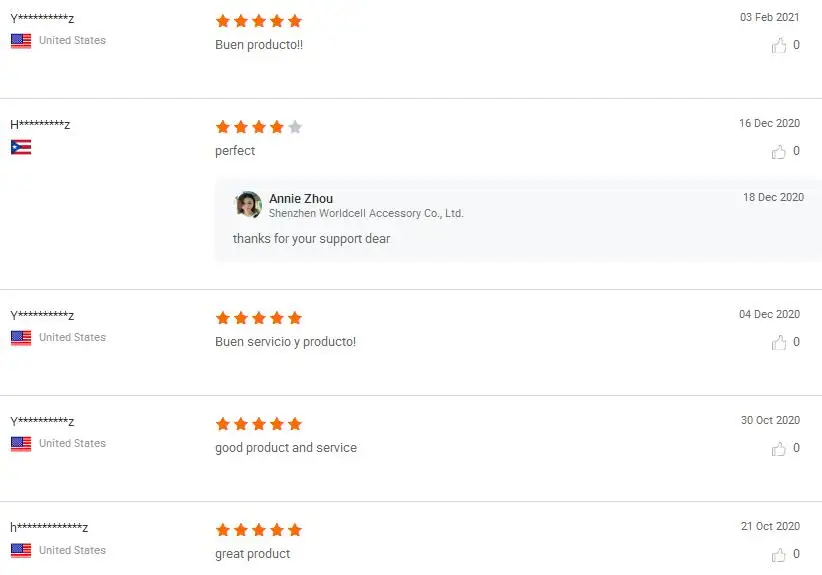Click the US flag beside 21 Oct 2020 review
The image size is (822, 575).
[x=21, y=551]
